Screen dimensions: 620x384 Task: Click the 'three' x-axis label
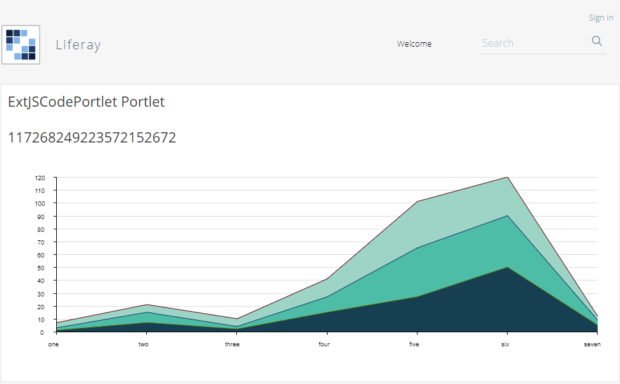232,344
